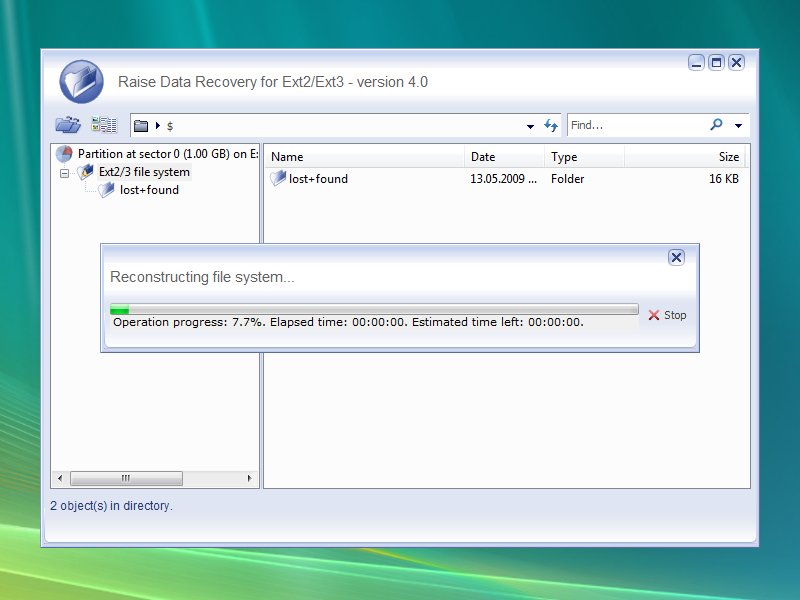800x600 pixels.
Task: Click the red X Stop icon in the progress dialog
Action: (x=653, y=315)
